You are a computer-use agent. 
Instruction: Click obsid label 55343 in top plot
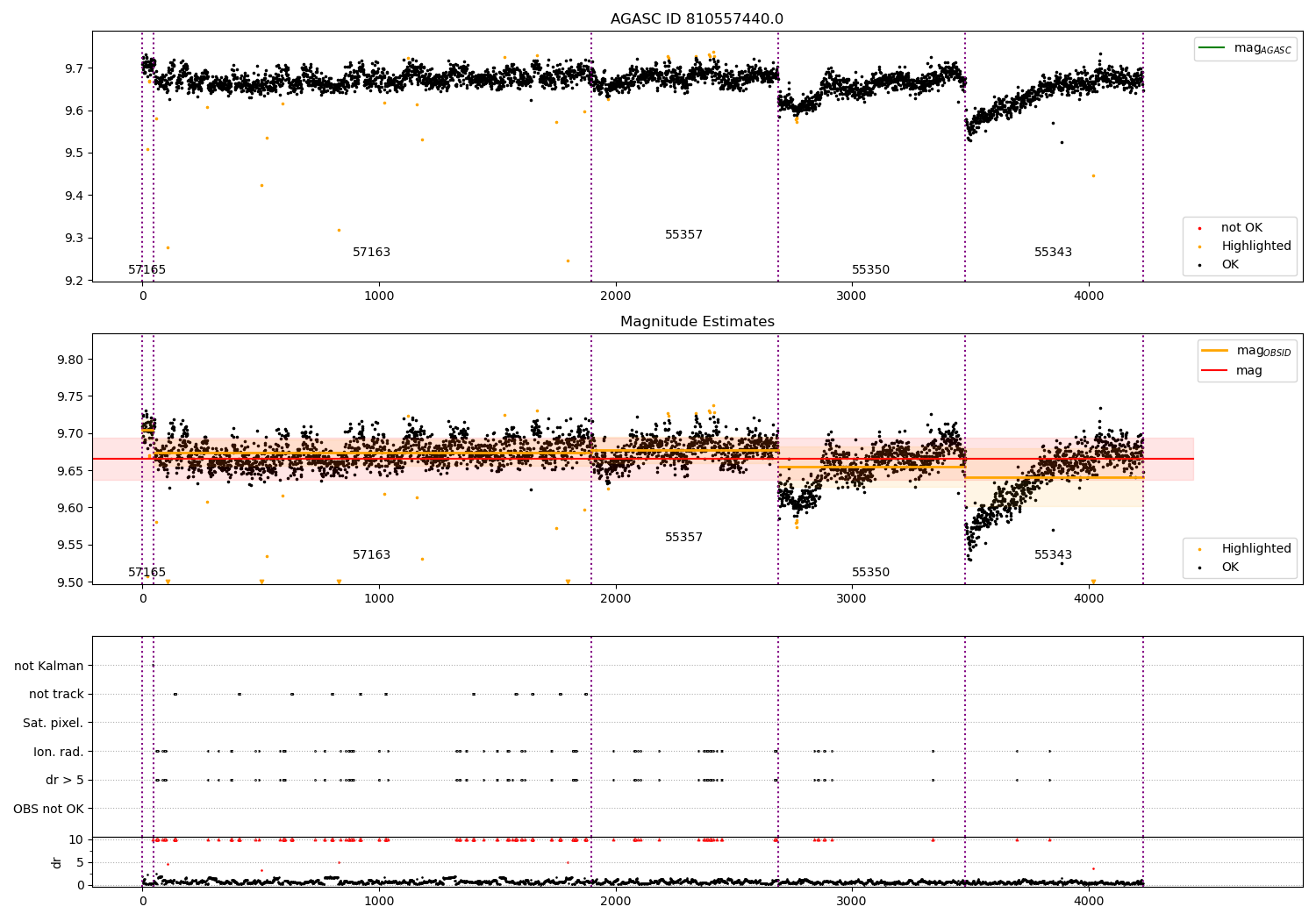tap(1053, 253)
